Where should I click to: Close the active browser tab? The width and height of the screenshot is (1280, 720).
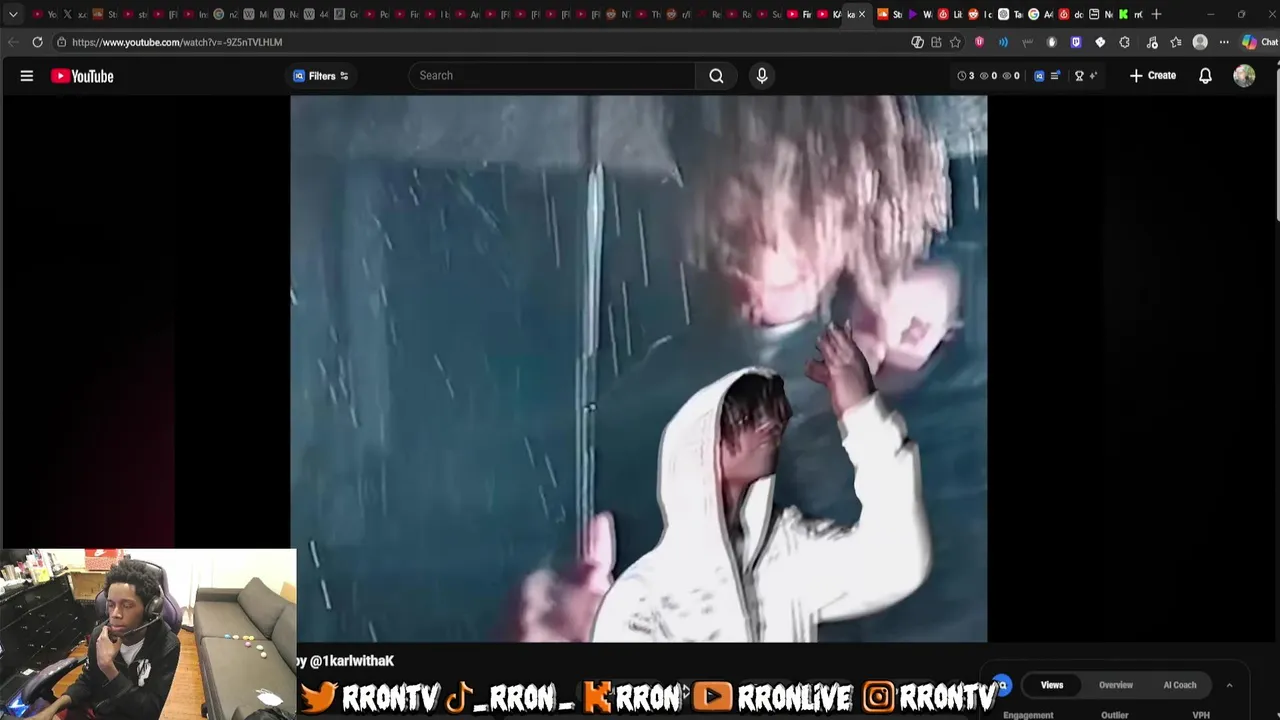click(862, 14)
